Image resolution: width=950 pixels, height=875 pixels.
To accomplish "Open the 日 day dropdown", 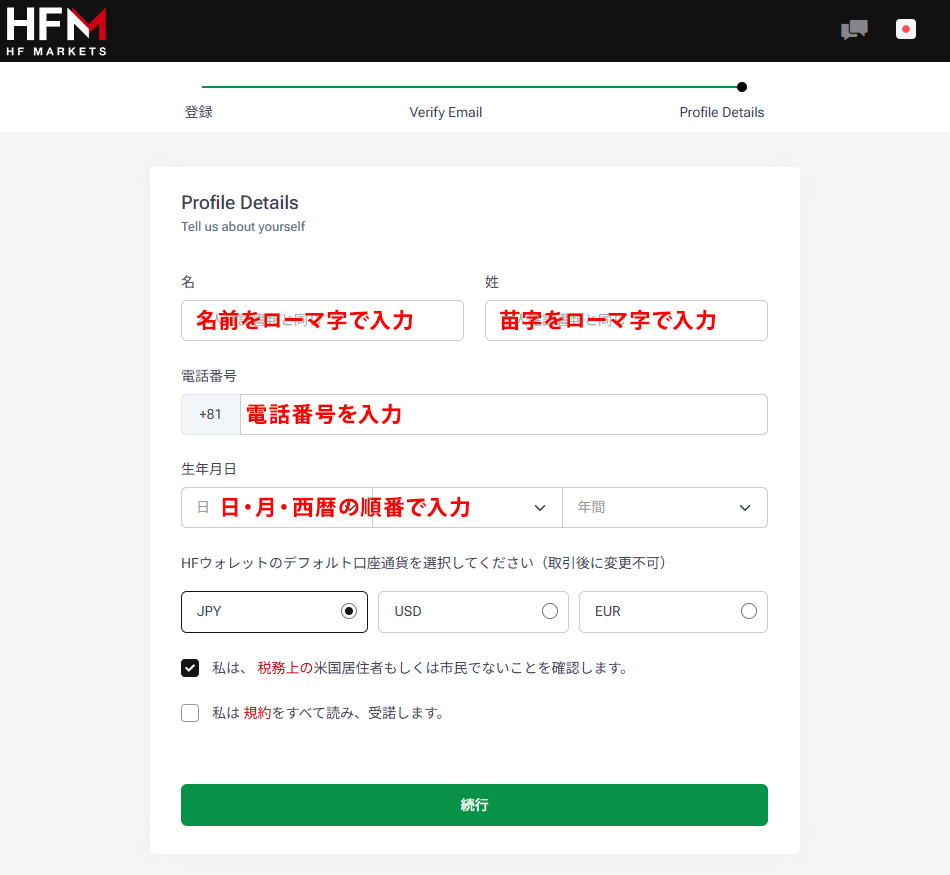I will tap(277, 507).
